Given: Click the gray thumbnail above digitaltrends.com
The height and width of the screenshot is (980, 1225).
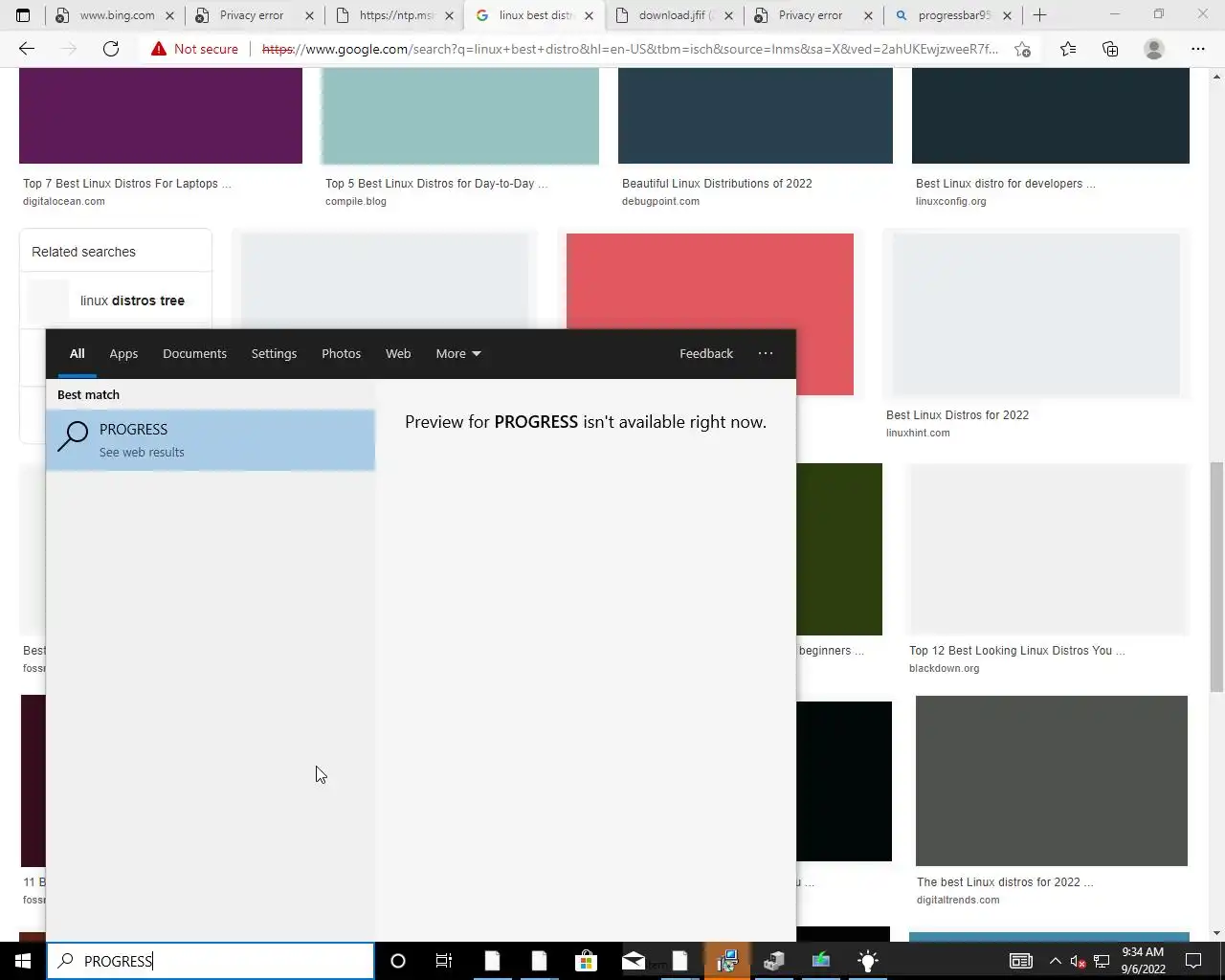Looking at the screenshot, I should [1051, 781].
